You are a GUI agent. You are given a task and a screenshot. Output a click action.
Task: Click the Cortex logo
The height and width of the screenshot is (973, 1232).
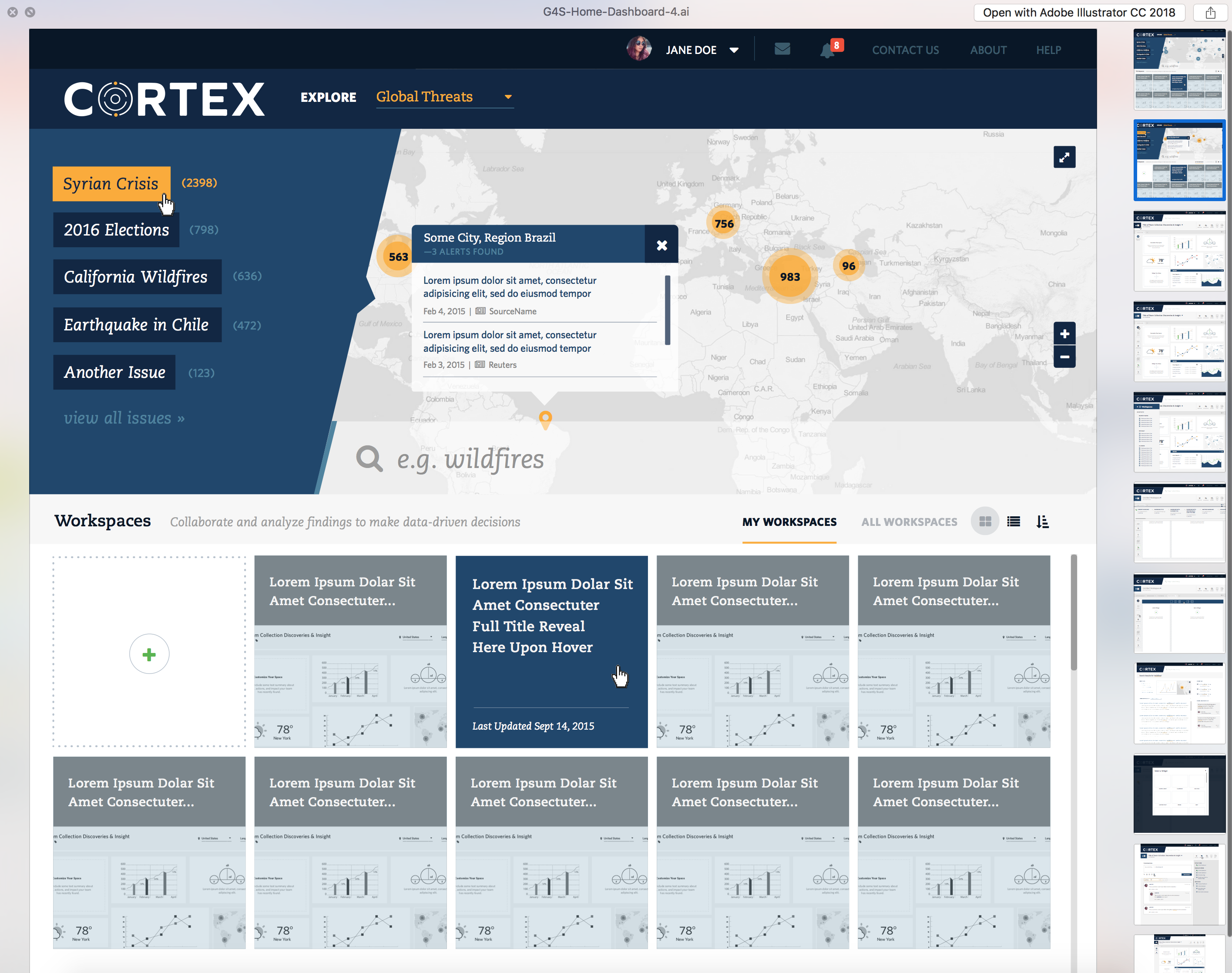point(164,99)
